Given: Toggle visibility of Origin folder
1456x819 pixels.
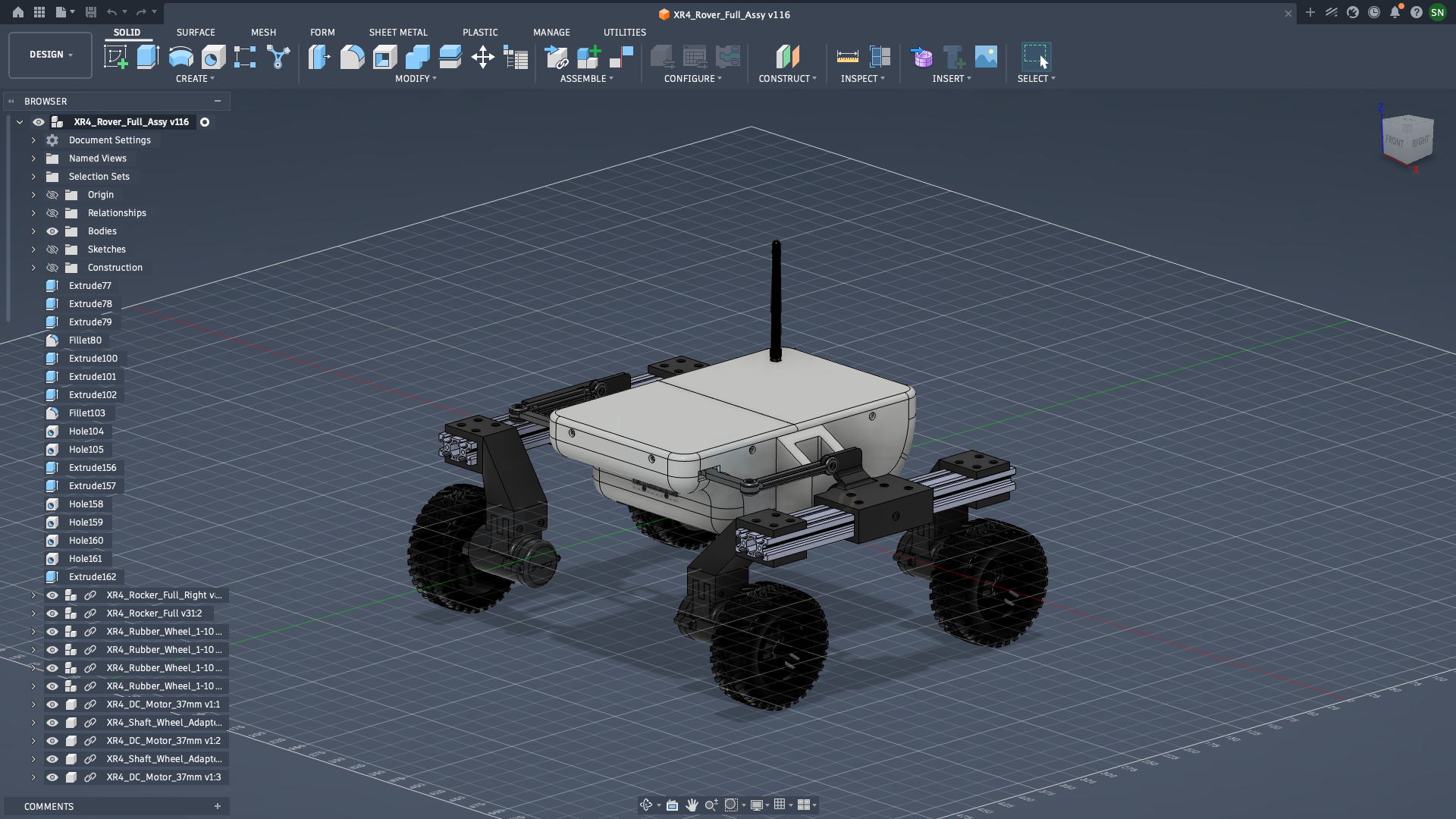Looking at the screenshot, I should tap(52, 195).
